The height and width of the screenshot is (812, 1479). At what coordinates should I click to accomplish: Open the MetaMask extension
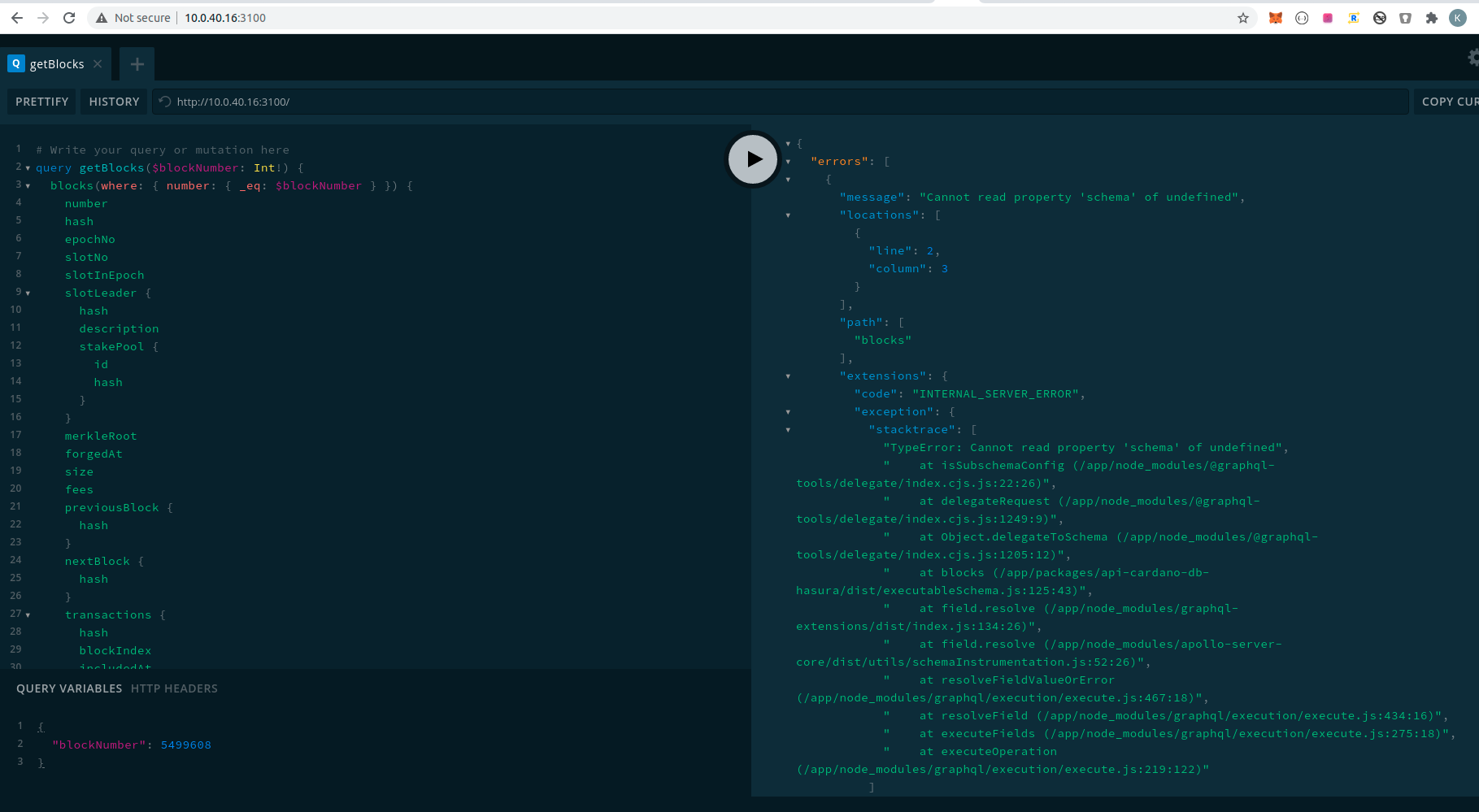click(x=1275, y=17)
